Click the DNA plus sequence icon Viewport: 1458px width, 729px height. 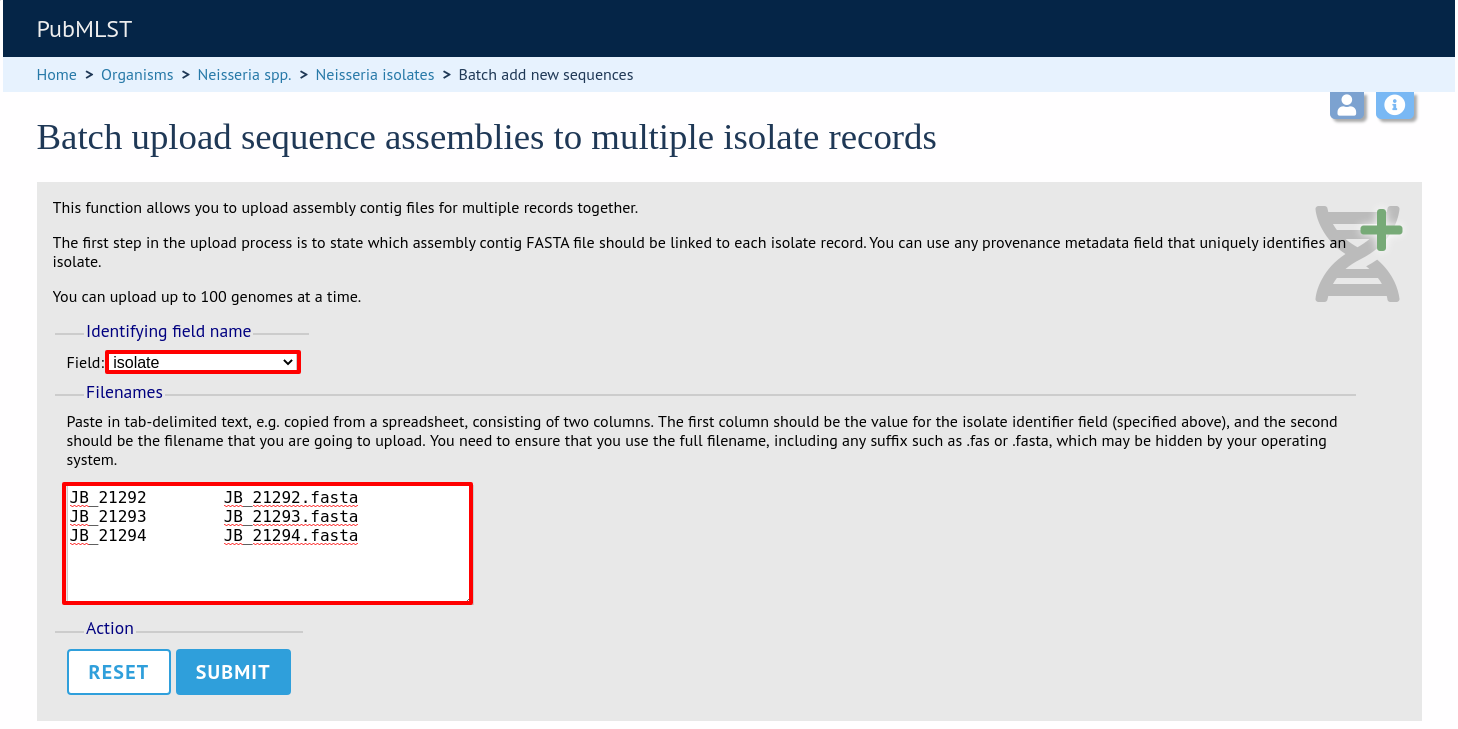1359,254
